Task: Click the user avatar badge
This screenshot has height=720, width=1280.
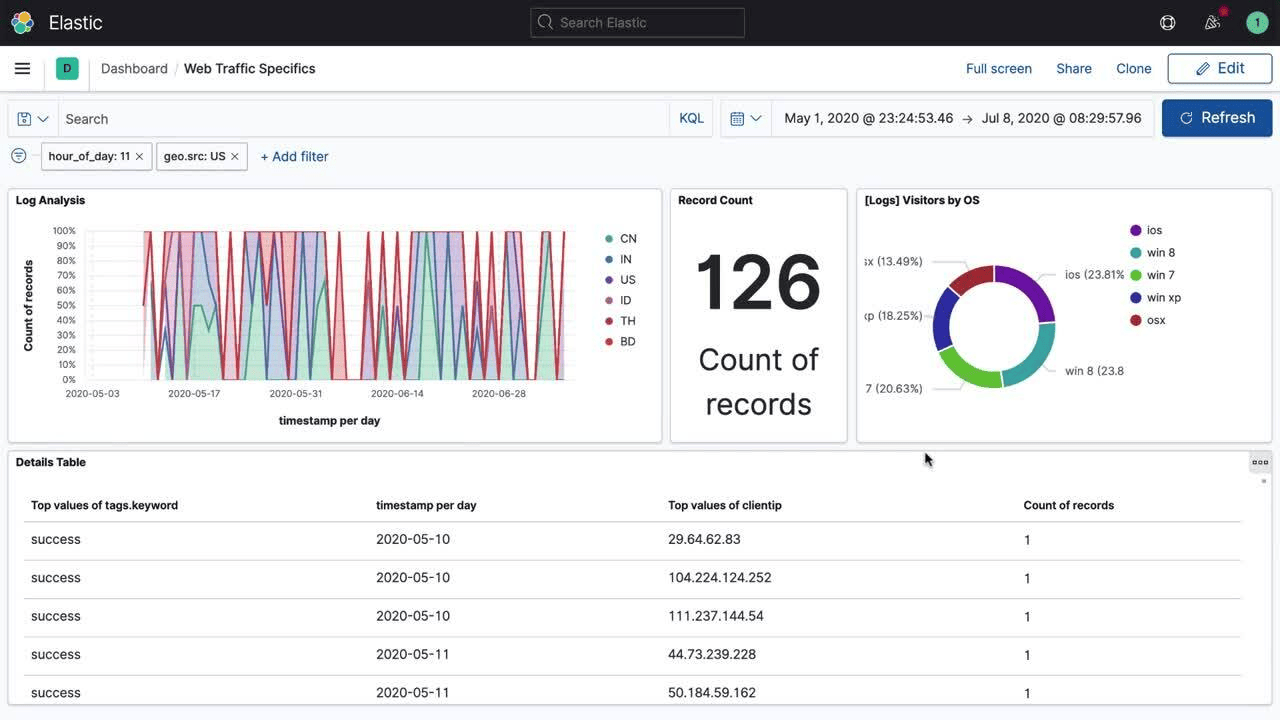Action: tap(1257, 22)
